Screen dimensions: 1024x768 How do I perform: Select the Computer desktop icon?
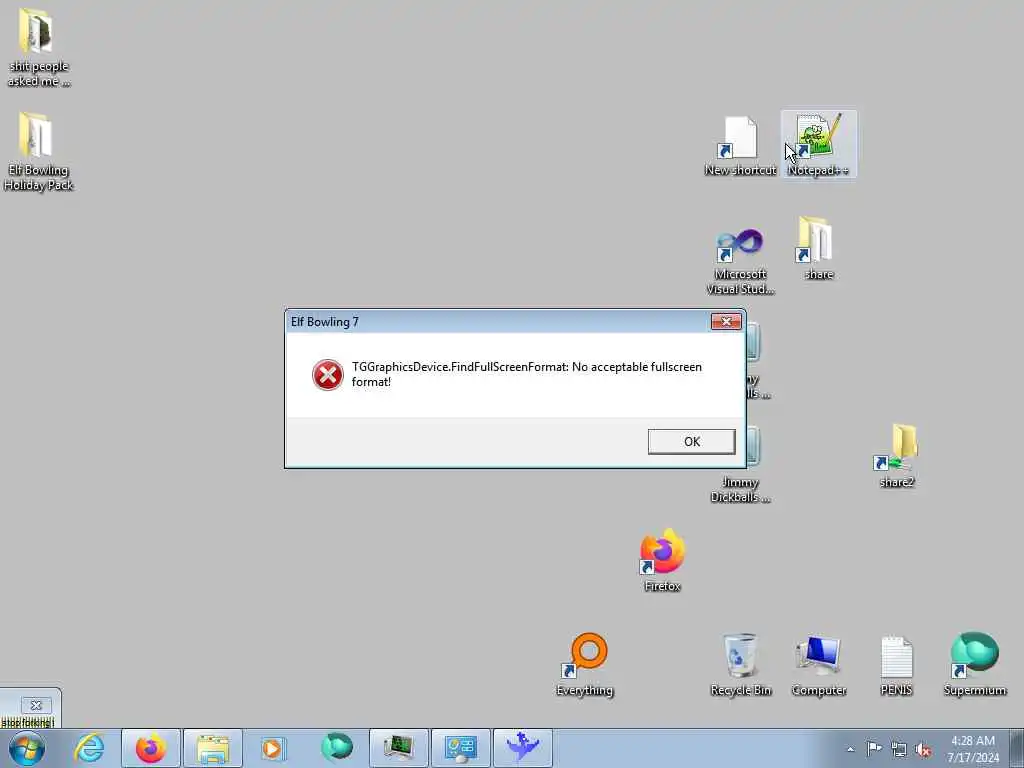click(x=818, y=665)
